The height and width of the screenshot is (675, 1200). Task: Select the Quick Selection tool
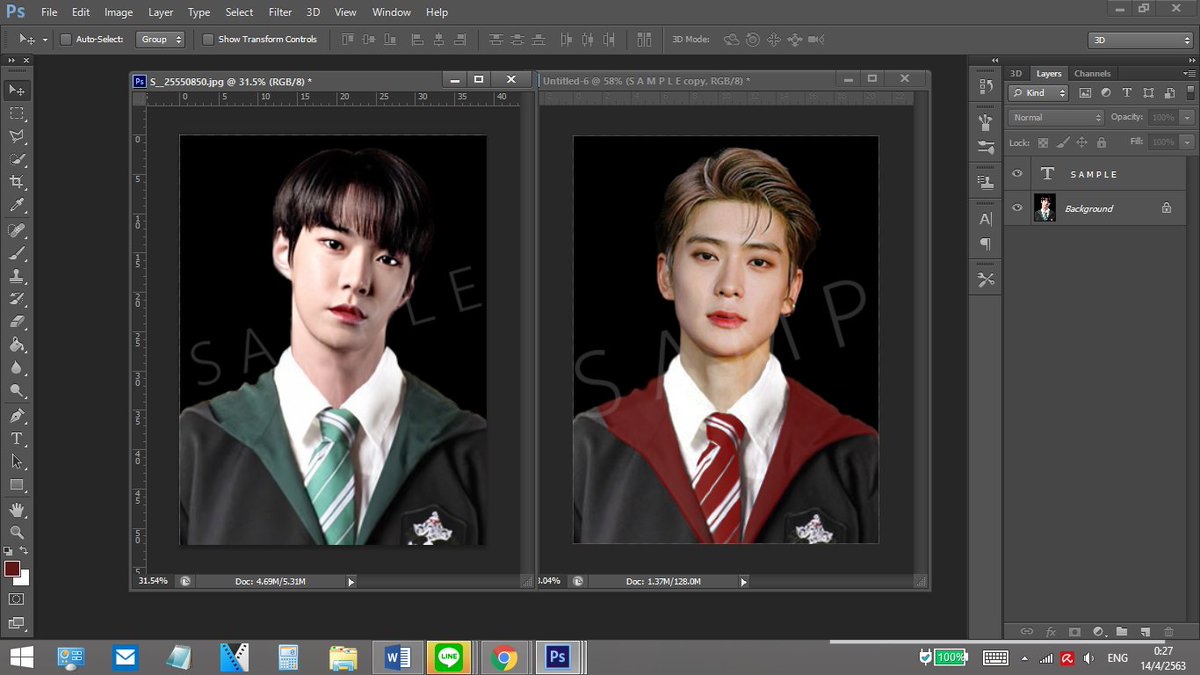pyautogui.click(x=17, y=159)
